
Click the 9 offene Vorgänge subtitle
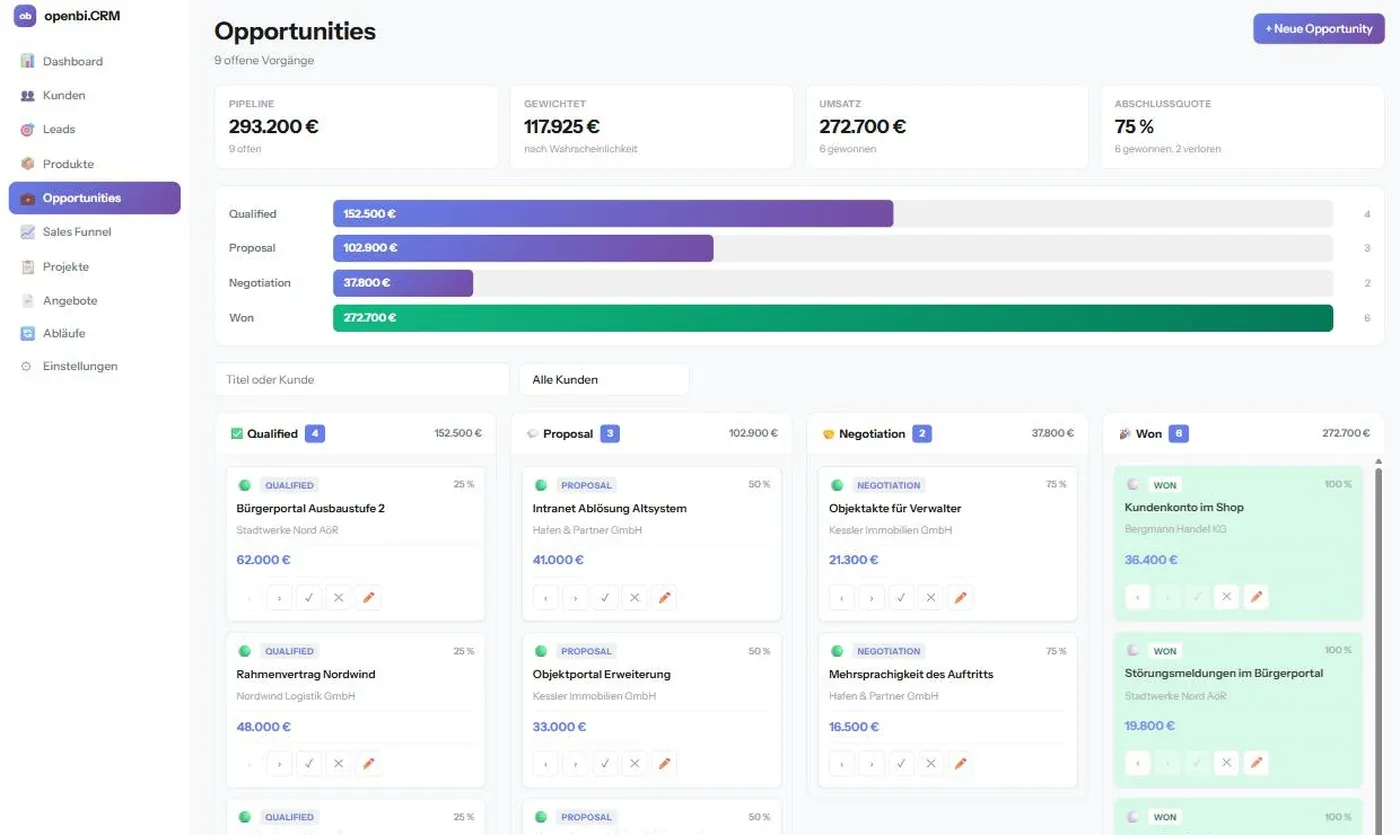(x=264, y=60)
